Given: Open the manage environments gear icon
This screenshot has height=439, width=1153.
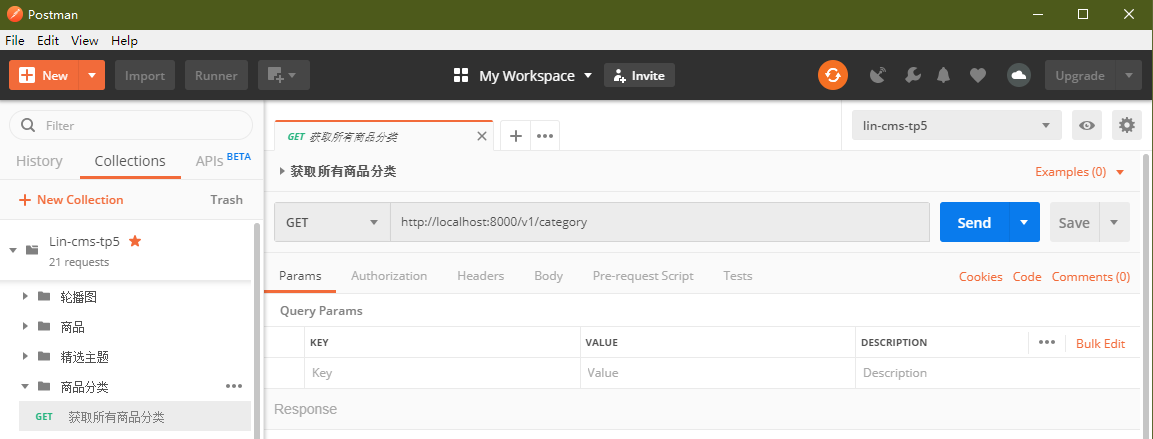Looking at the screenshot, I should coord(1127,125).
